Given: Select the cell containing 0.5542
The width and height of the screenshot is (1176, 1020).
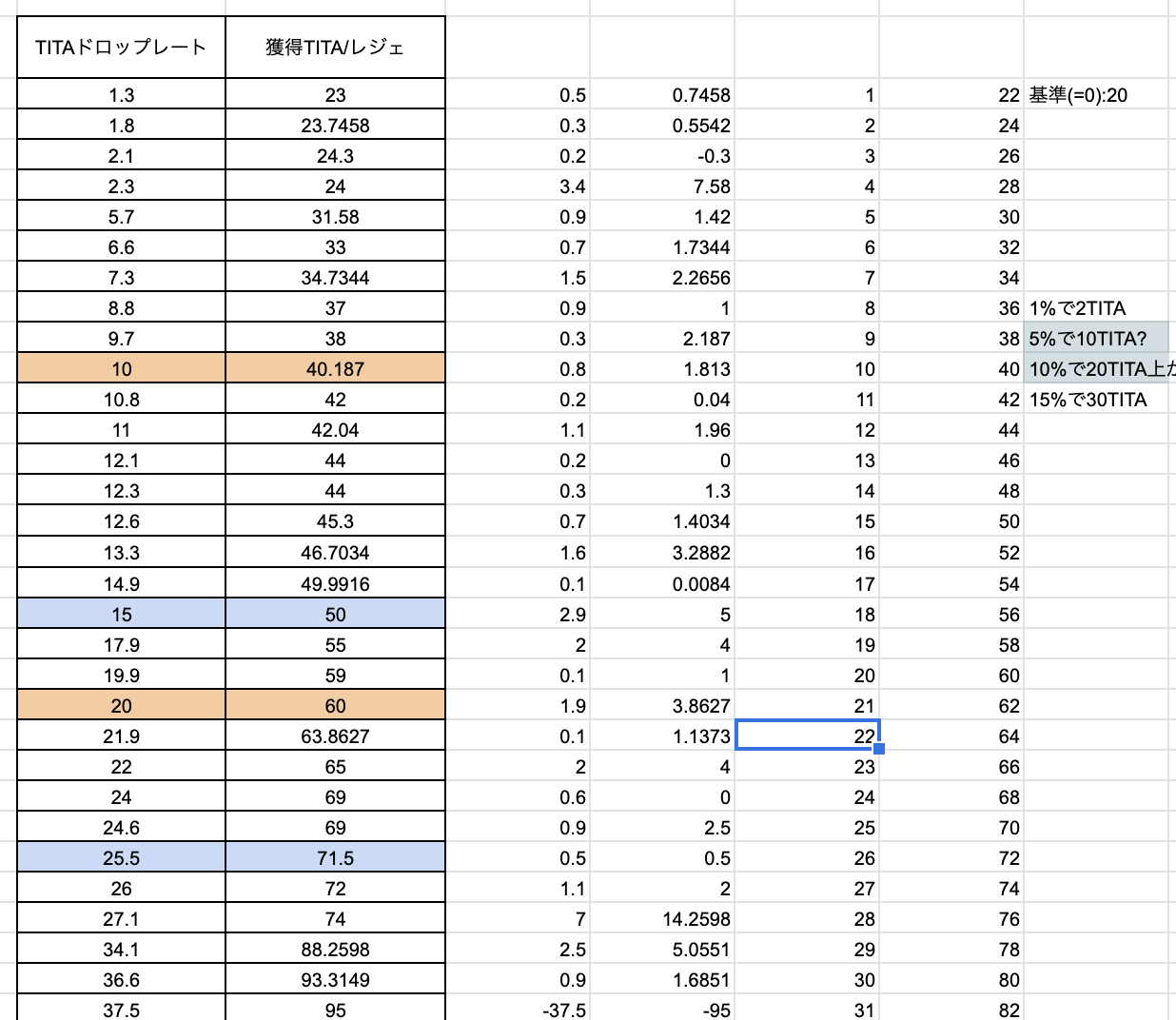Looking at the screenshot, I should (x=663, y=125).
